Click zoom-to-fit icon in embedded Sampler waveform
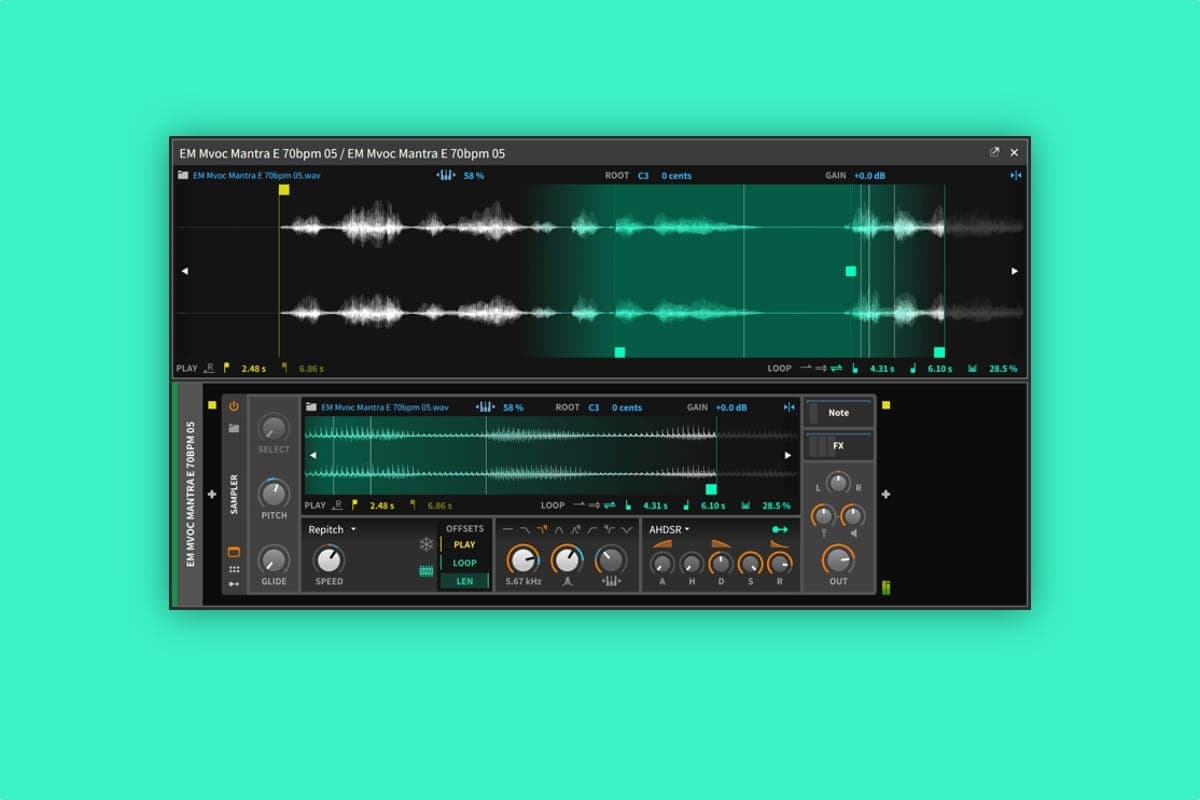The width and height of the screenshot is (1200, 800). (790, 407)
